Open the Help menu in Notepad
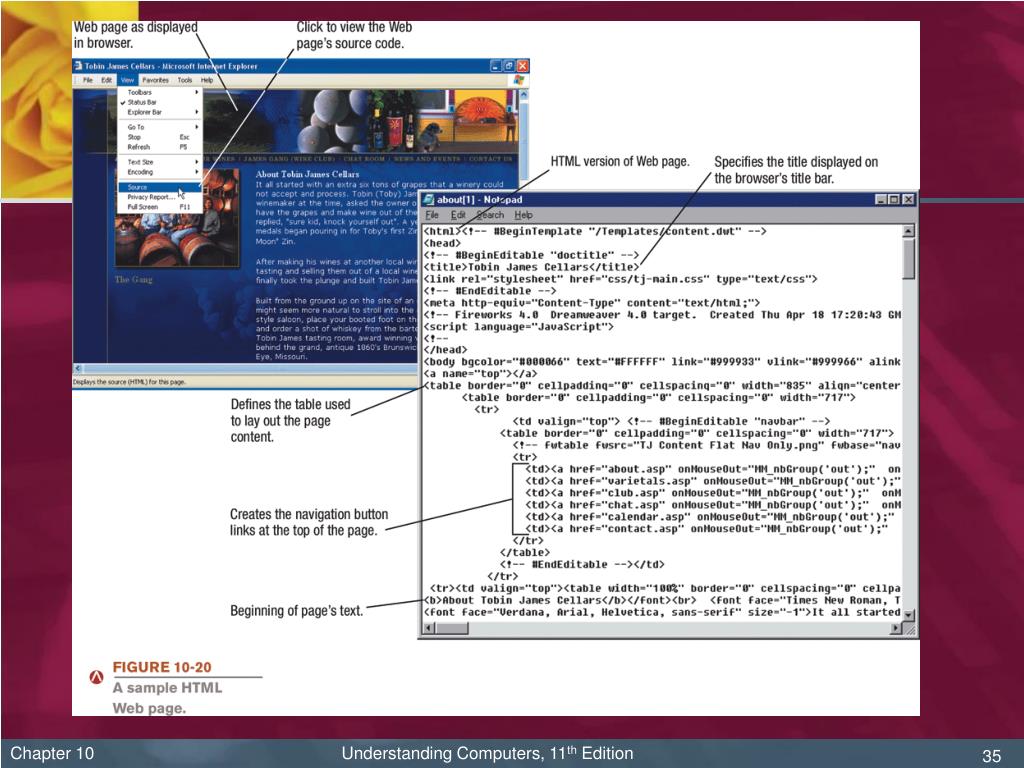This screenshot has height=768, width=1024. (x=523, y=215)
